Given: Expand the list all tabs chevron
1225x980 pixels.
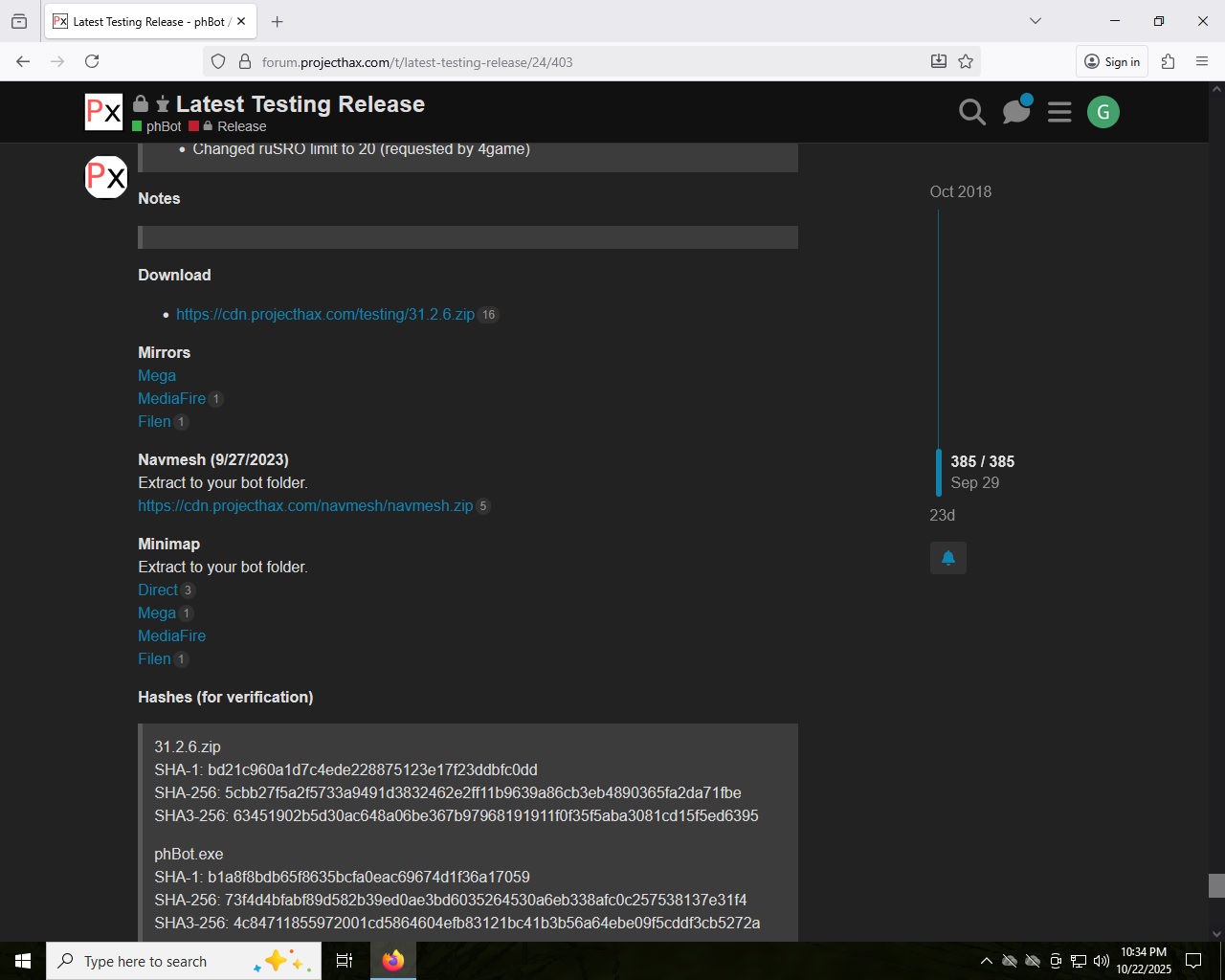Looking at the screenshot, I should pyautogui.click(x=1035, y=21).
